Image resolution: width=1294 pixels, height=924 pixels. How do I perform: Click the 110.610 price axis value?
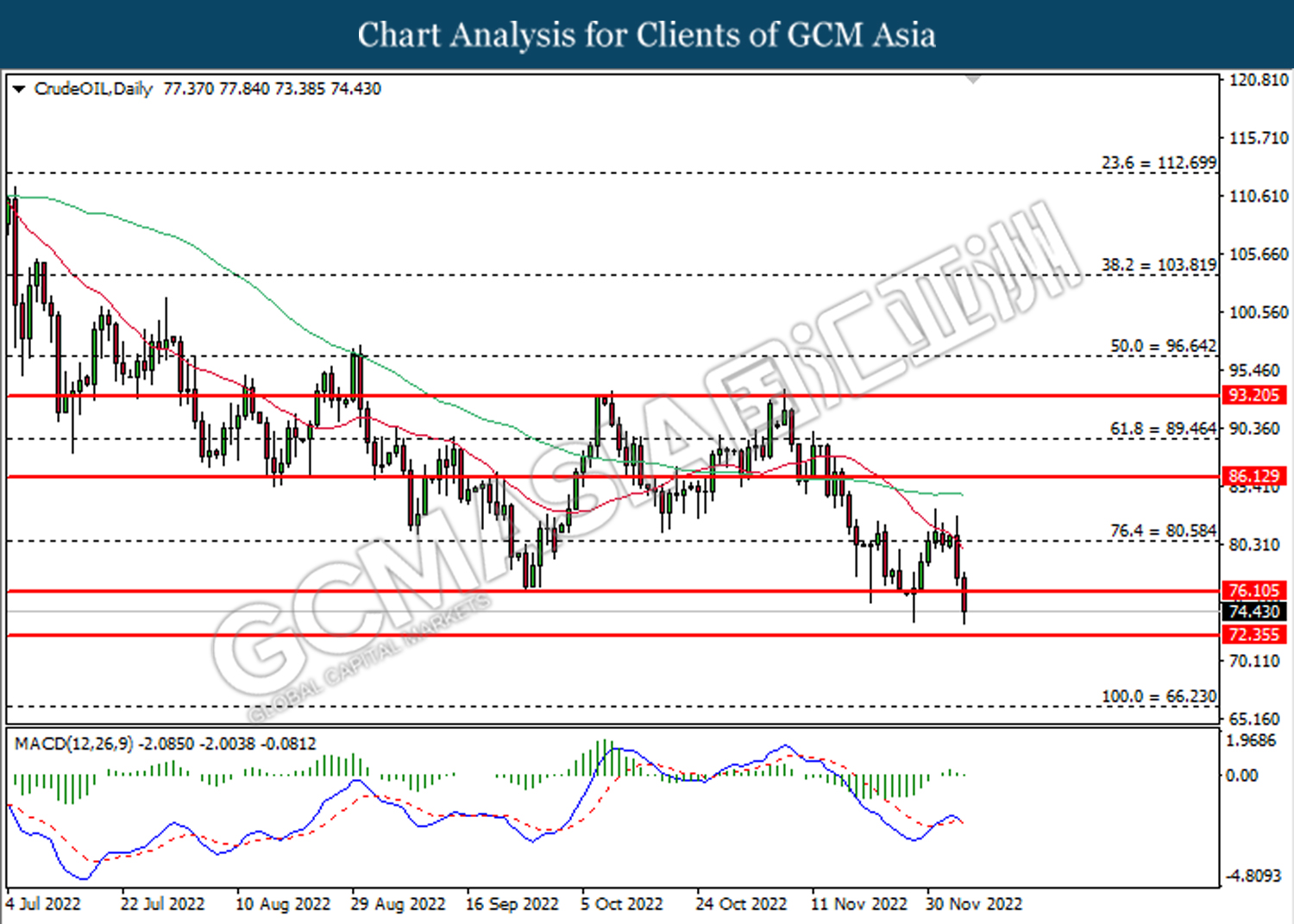point(1259,197)
